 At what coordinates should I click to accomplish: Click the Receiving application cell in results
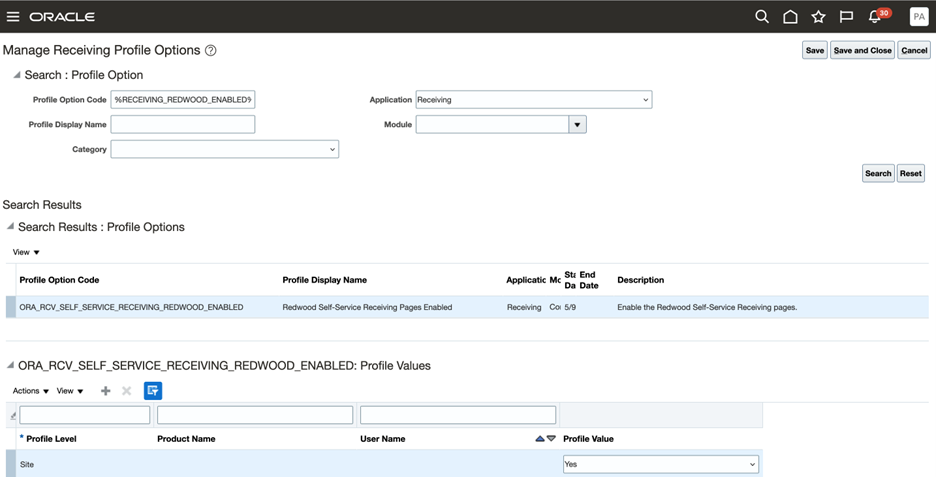(x=524, y=307)
